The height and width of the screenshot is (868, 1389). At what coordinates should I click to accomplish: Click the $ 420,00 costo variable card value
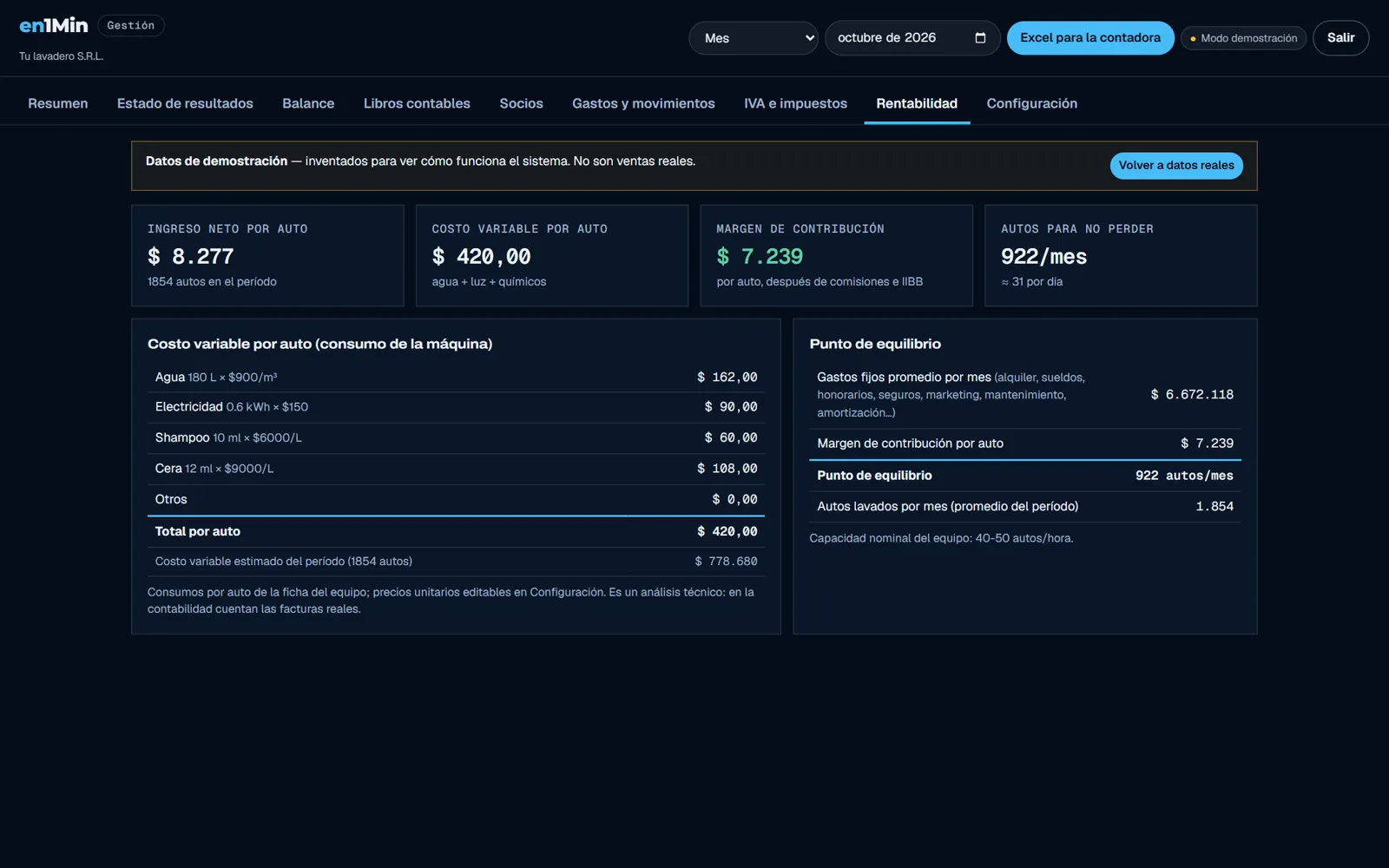pyautogui.click(x=482, y=257)
